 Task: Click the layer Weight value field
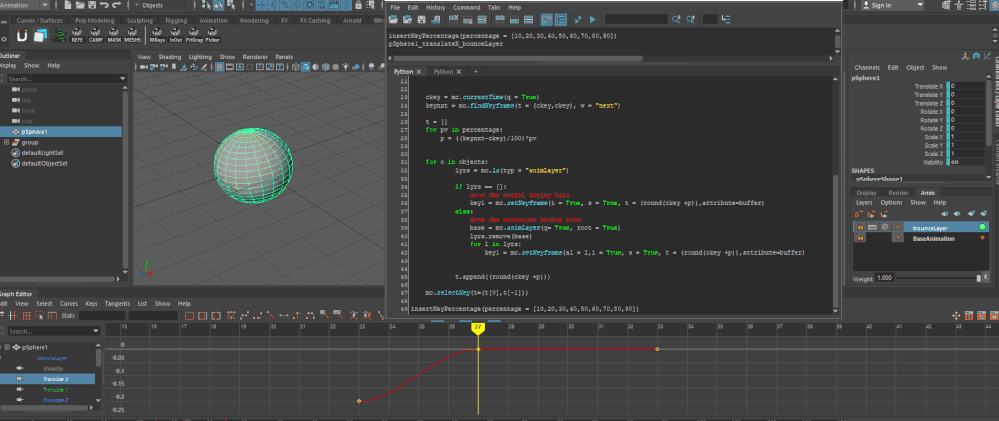point(884,278)
